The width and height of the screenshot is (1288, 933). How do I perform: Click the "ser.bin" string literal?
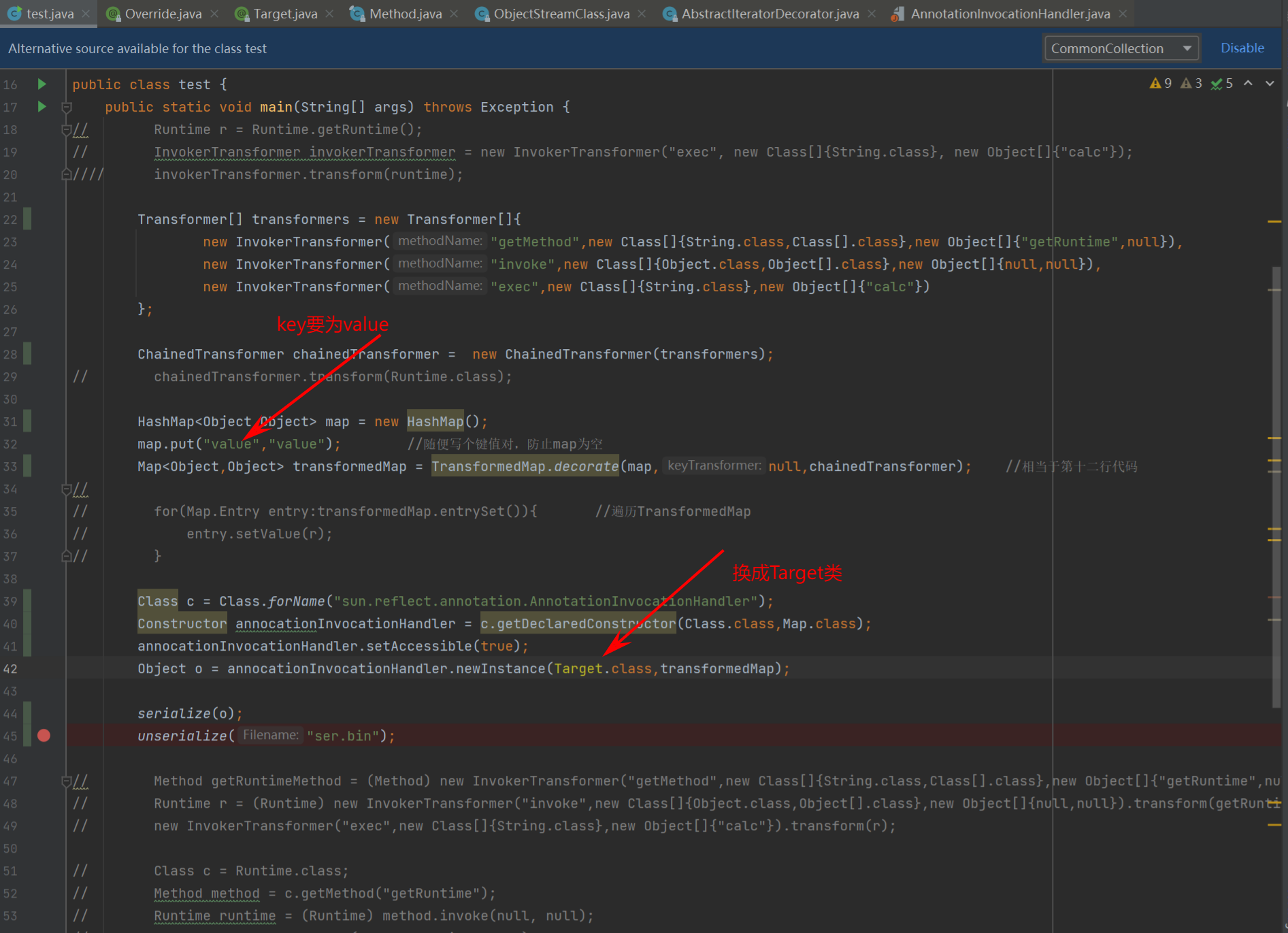(x=343, y=736)
